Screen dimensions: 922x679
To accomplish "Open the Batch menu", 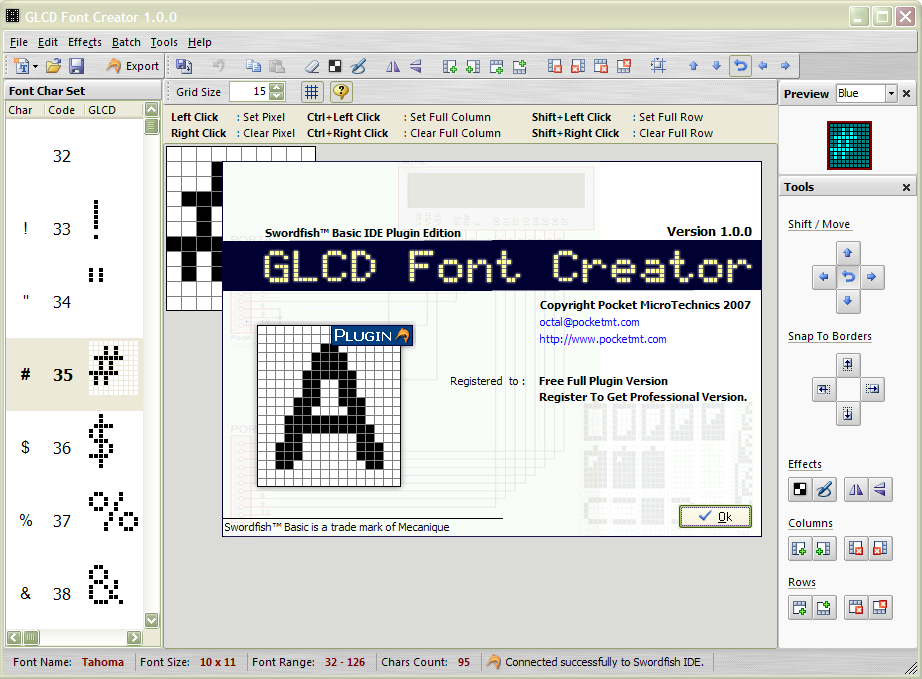I will click(126, 42).
